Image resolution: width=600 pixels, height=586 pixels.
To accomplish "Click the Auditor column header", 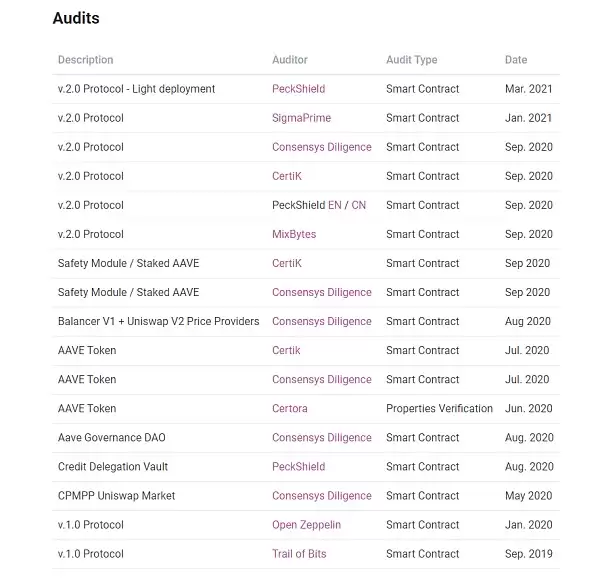I will 290,60.
